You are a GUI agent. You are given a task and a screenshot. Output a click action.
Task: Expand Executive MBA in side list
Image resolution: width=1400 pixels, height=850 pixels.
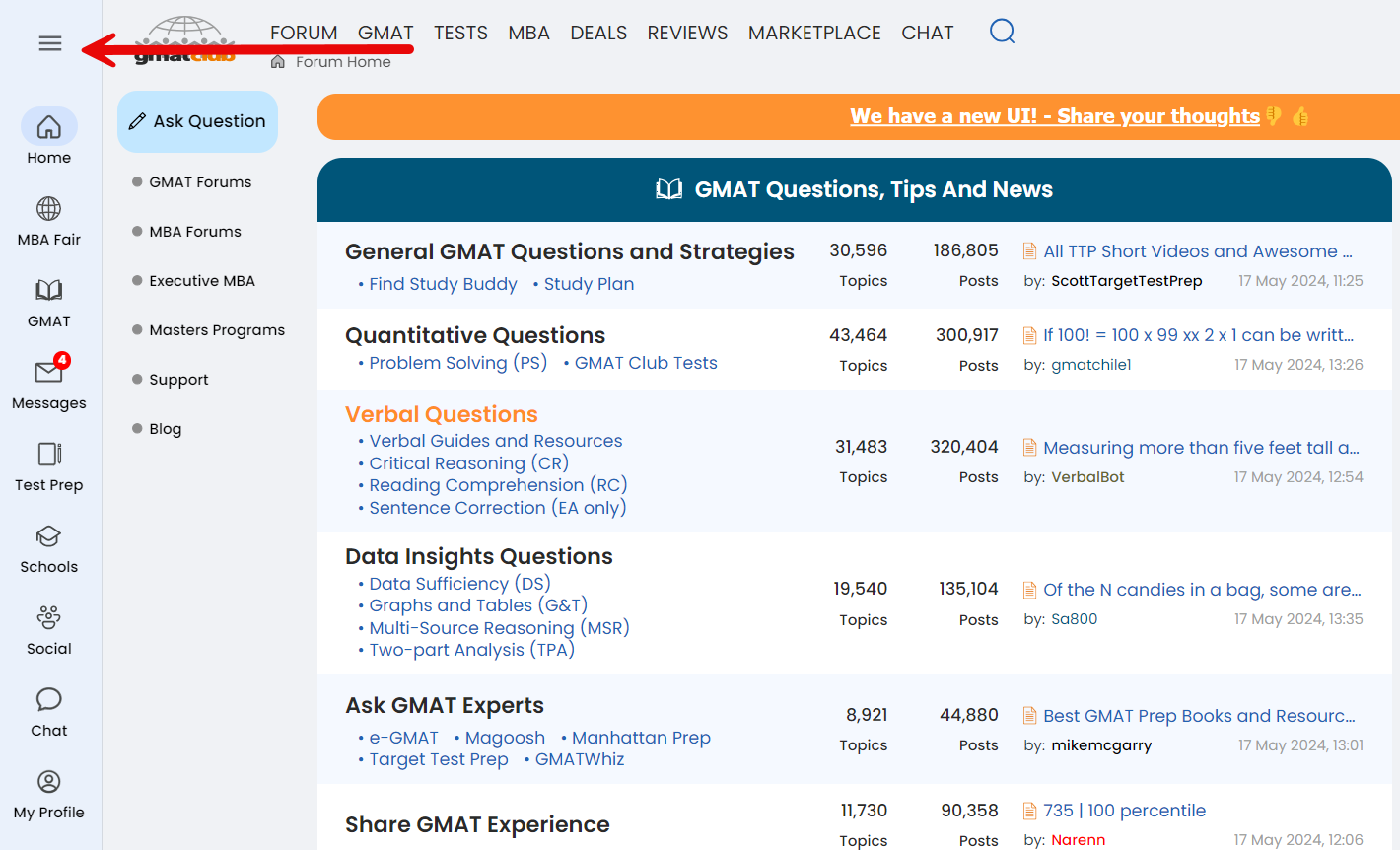pyautogui.click(x=202, y=281)
